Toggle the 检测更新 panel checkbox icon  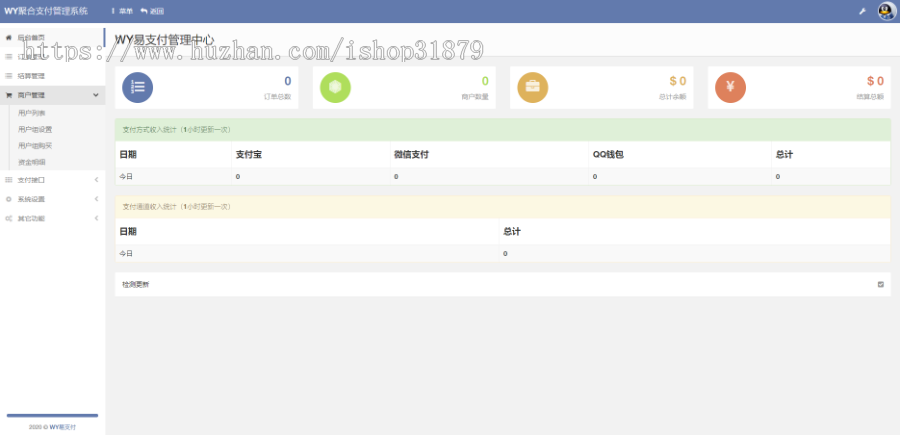pyautogui.click(x=880, y=284)
